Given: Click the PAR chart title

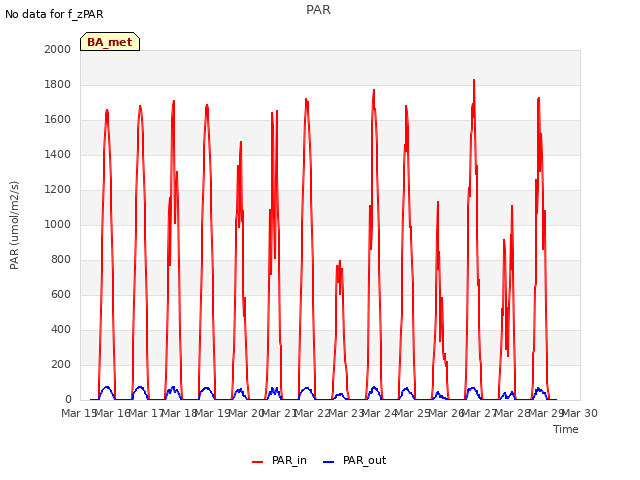Looking at the screenshot, I should pyautogui.click(x=318, y=10).
